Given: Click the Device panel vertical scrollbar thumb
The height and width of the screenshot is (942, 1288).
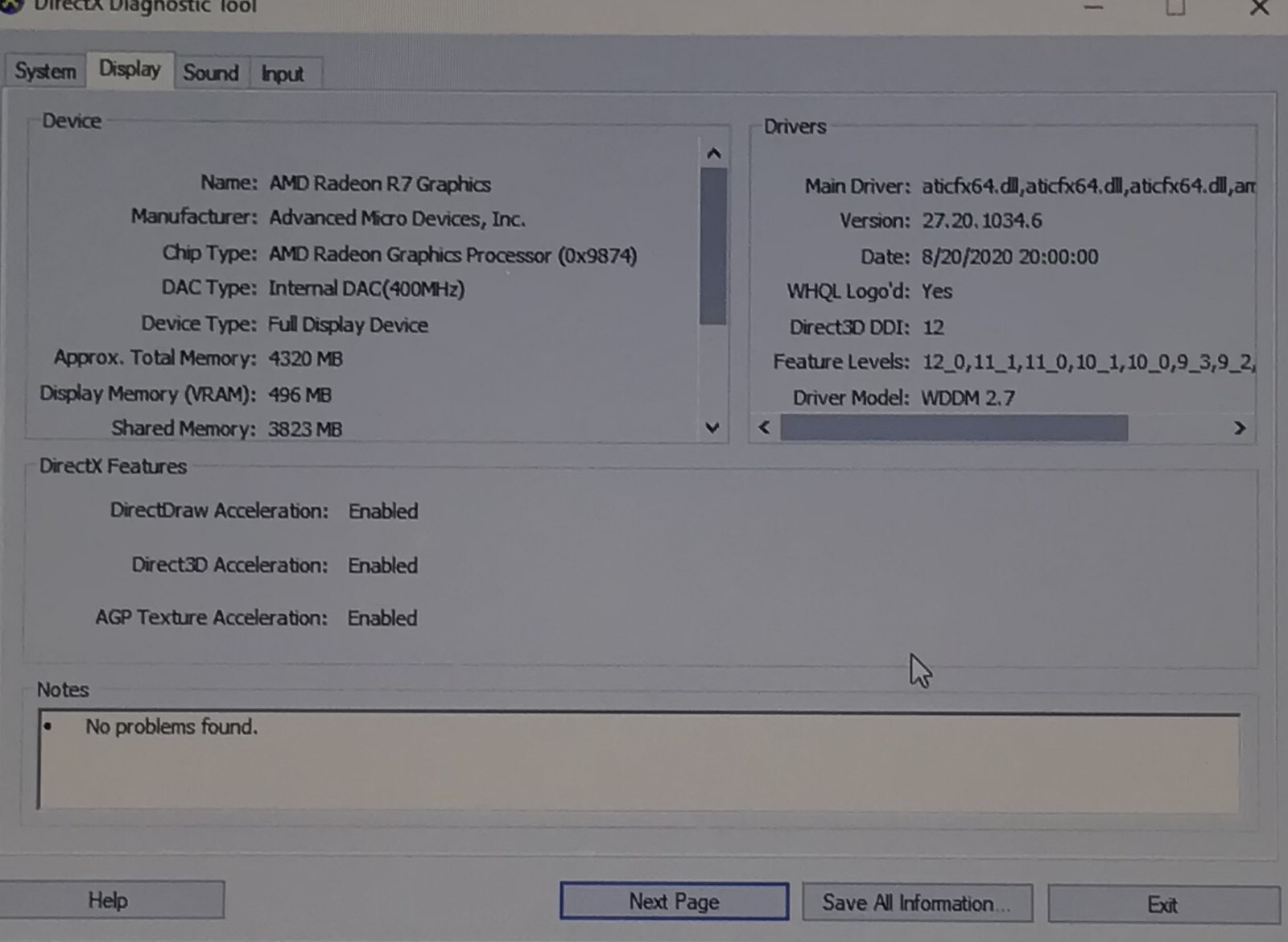Looking at the screenshot, I should point(713,246).
